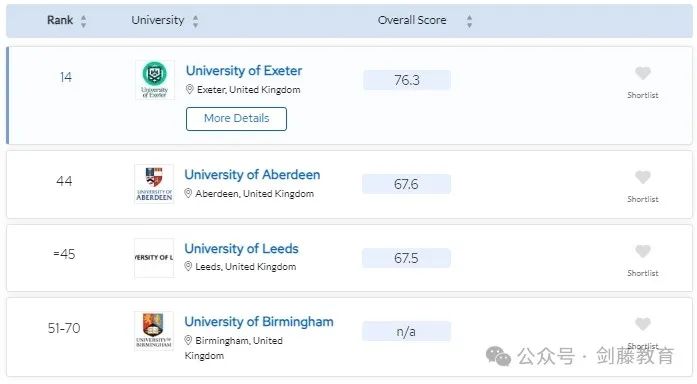Open the University of Leeds link

point(241,248)
